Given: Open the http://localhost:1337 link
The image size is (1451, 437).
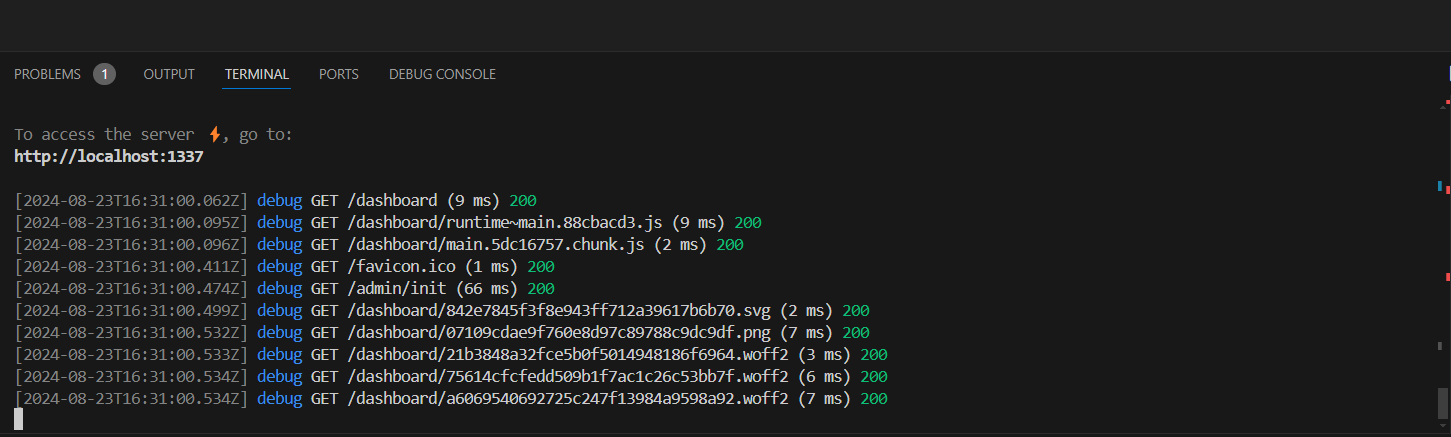Looking at the screenshot, I should [109, 156].
